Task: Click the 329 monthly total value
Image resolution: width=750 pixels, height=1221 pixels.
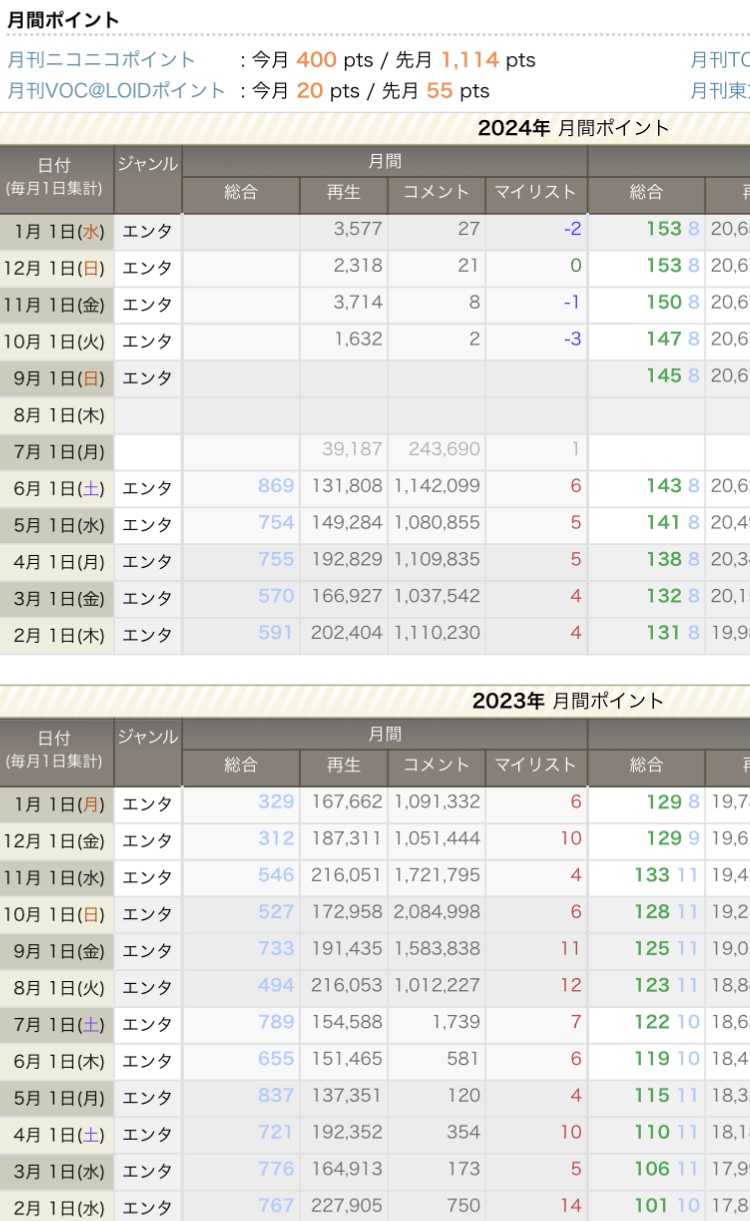Action: click(276, 802)
